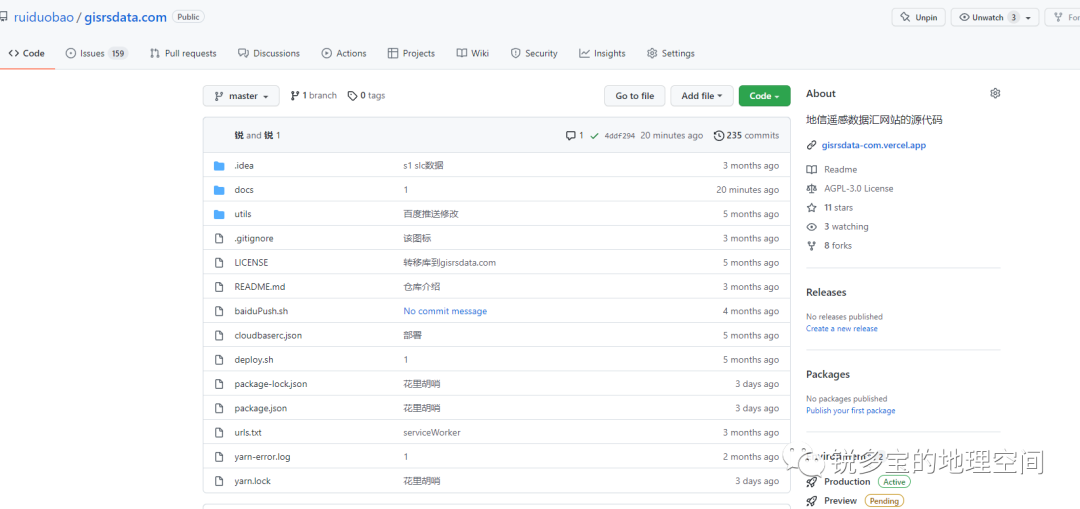
Task: Click the file icon beside cloudbaserc.json
Action: 219,335
